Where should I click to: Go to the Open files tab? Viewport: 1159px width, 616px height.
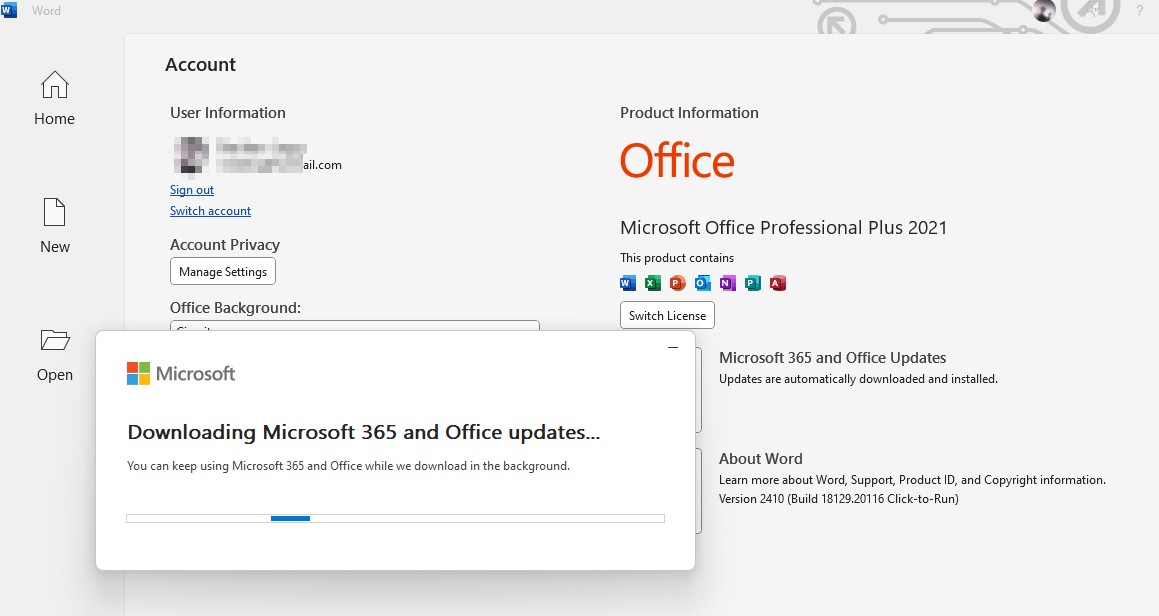click(54, 355)
